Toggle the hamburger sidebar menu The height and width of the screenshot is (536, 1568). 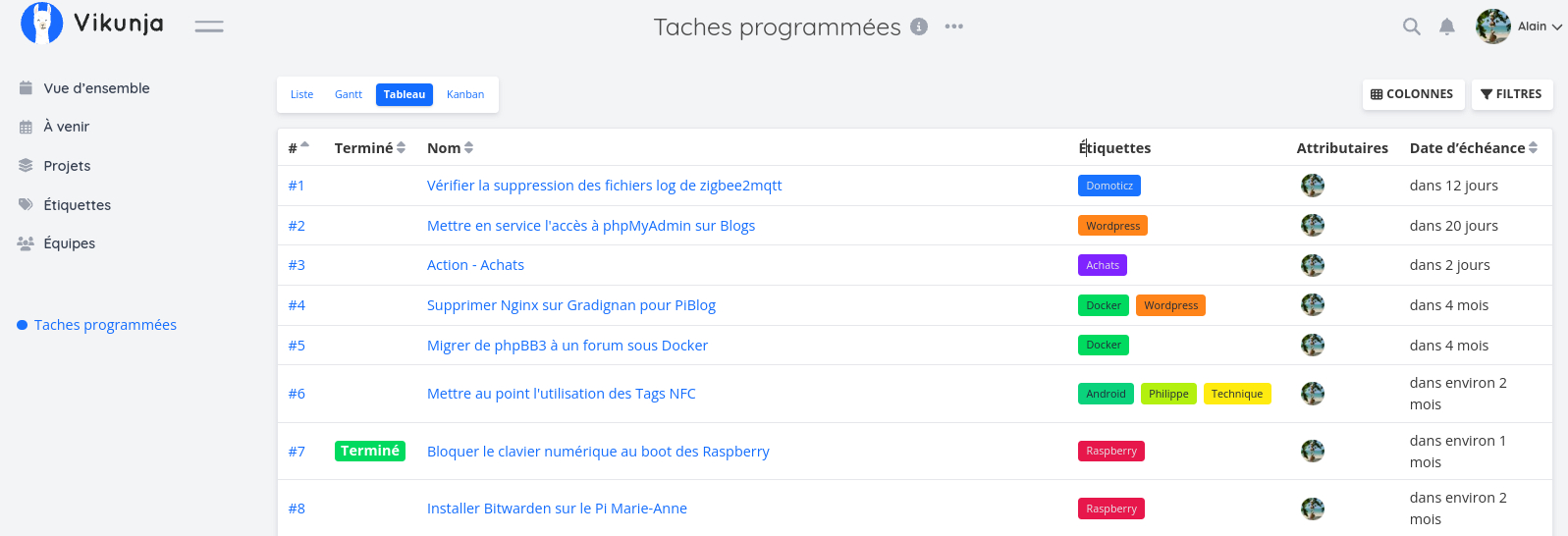coord(209,27)
